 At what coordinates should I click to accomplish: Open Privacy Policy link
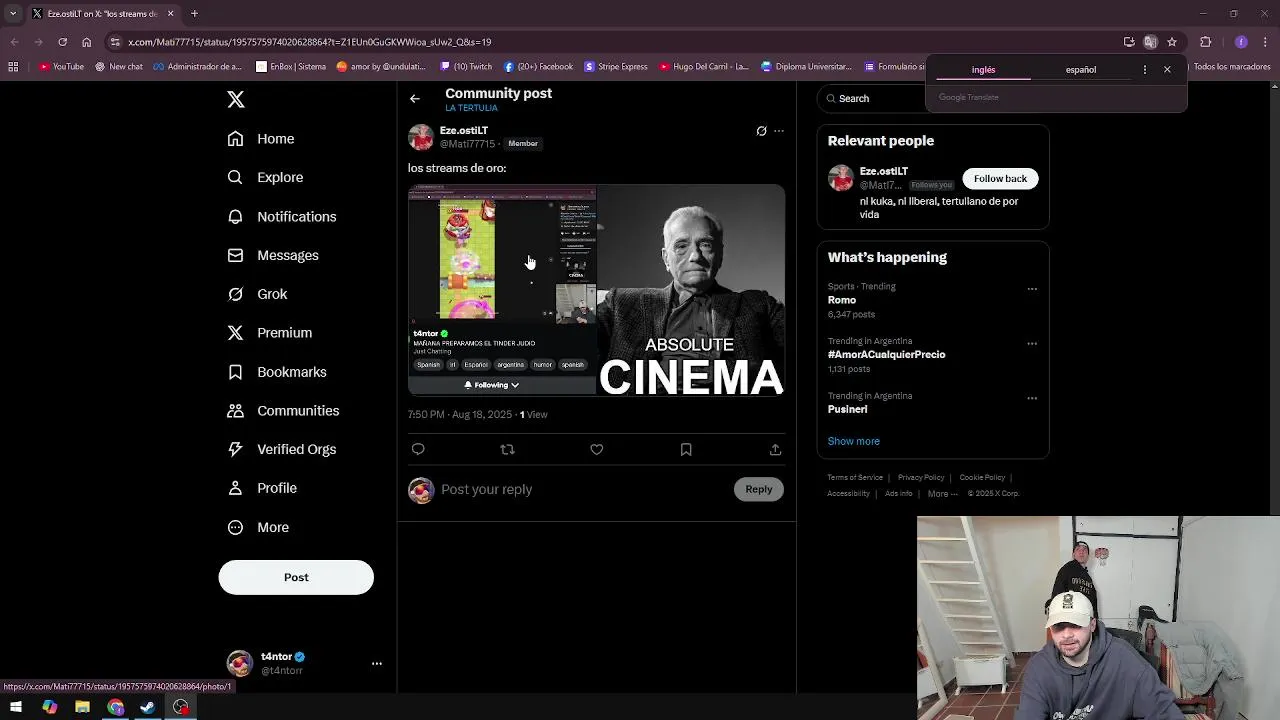click(921, 478)
